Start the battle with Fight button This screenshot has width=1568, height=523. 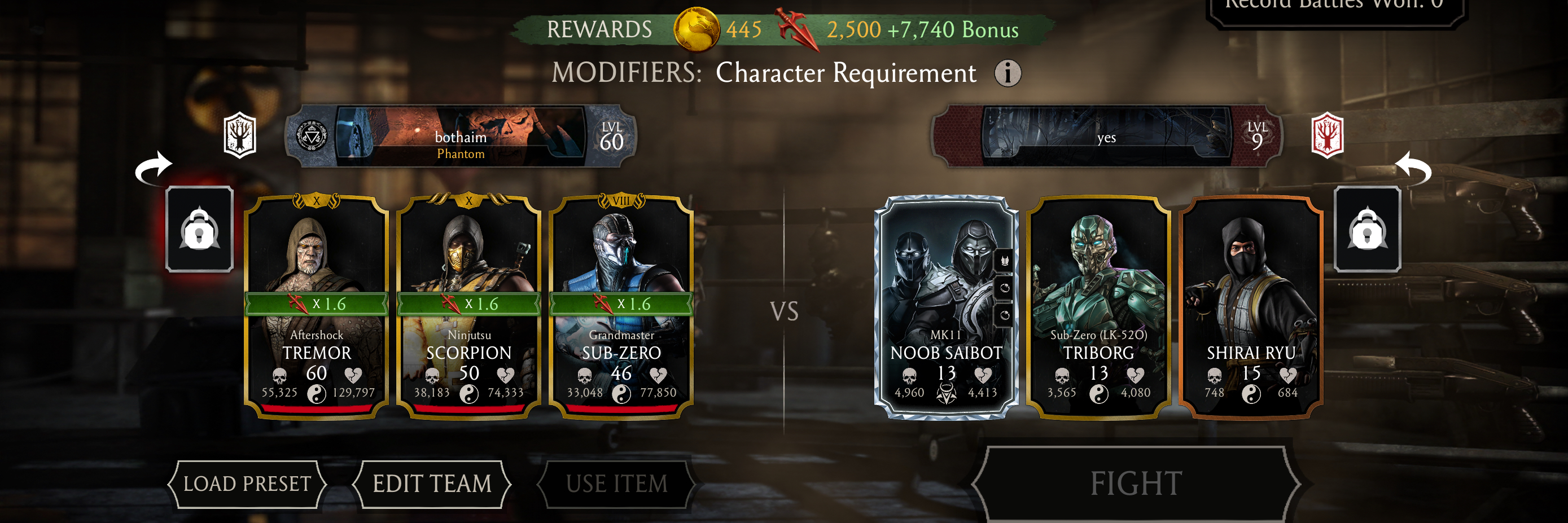1136,484
